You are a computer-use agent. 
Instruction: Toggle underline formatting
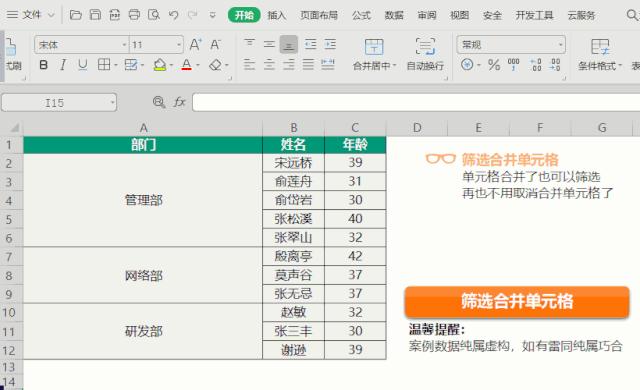coord(82,64)
